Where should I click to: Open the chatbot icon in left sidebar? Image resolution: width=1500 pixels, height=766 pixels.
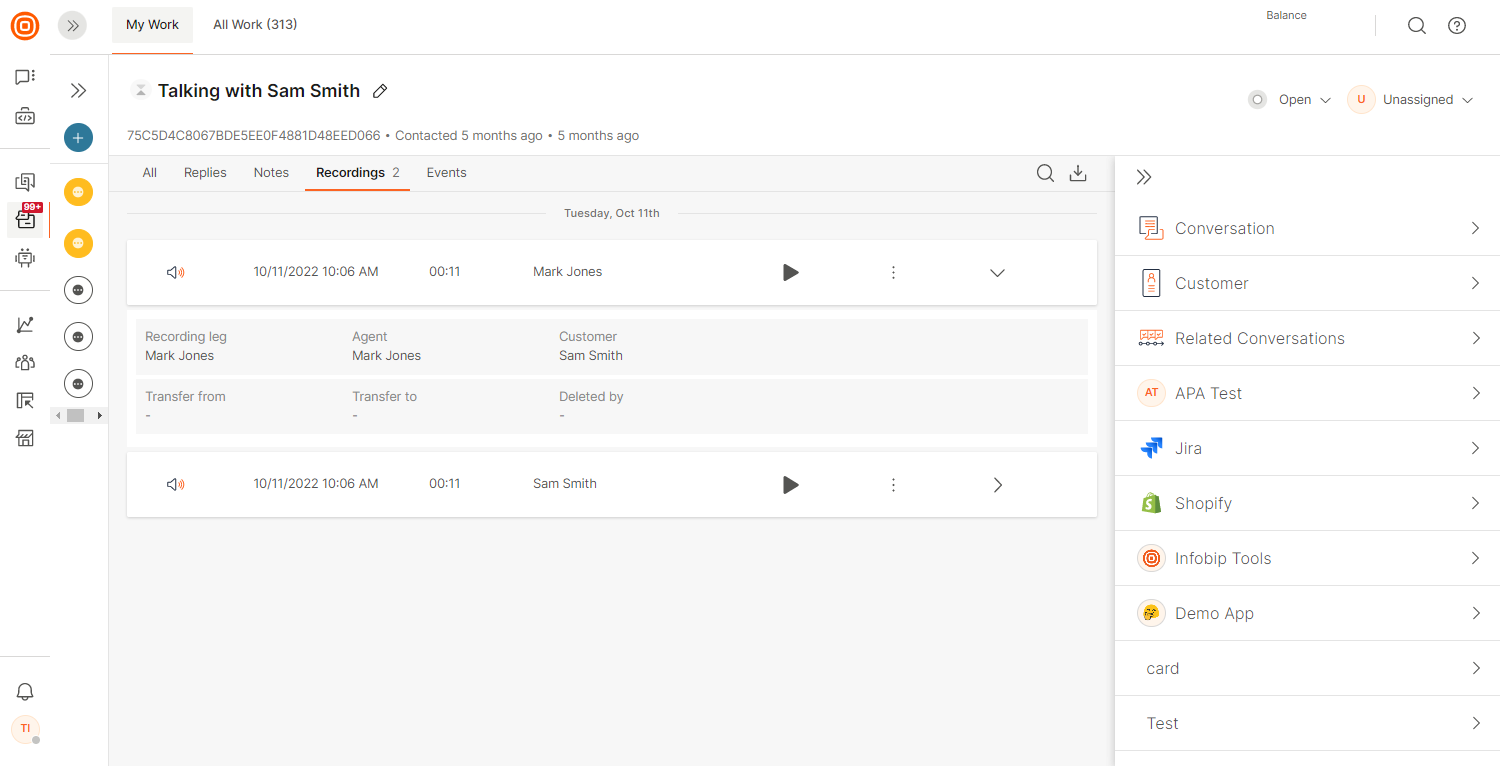[25, 258]
